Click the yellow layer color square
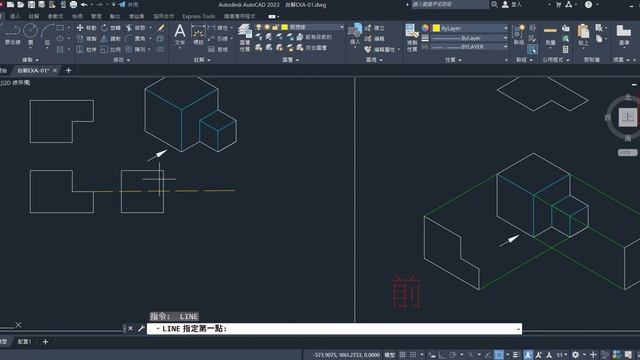The width and height of the screenshot is (640, 360). coord(284,27)
